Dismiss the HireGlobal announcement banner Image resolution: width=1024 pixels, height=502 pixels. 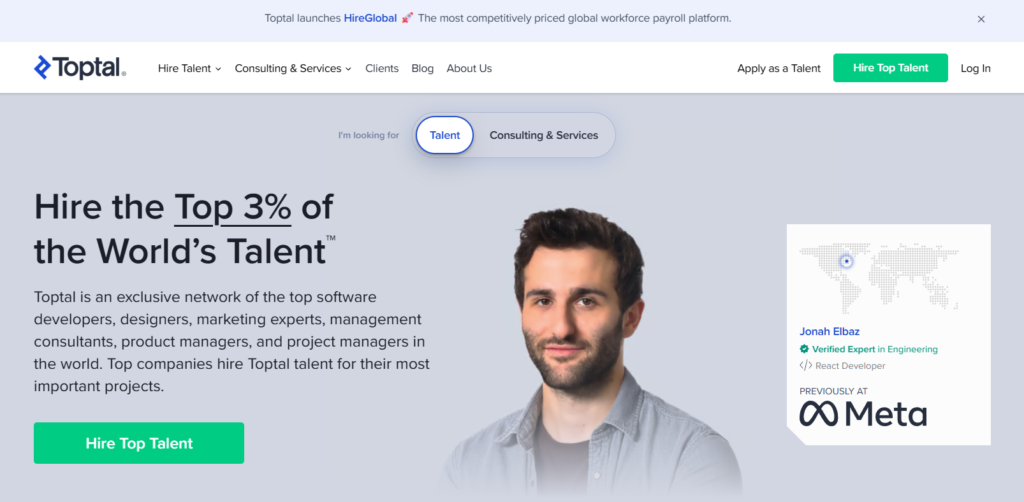981,19
